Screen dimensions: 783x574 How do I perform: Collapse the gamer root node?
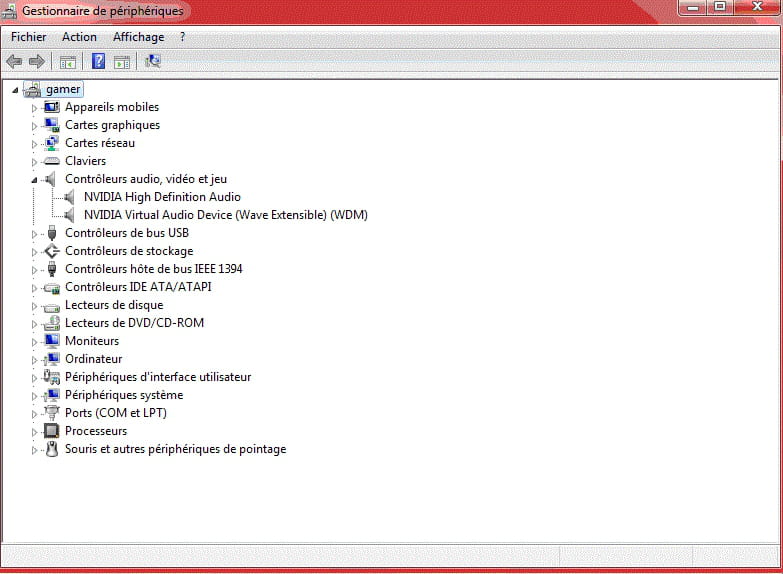click(15, 90)
